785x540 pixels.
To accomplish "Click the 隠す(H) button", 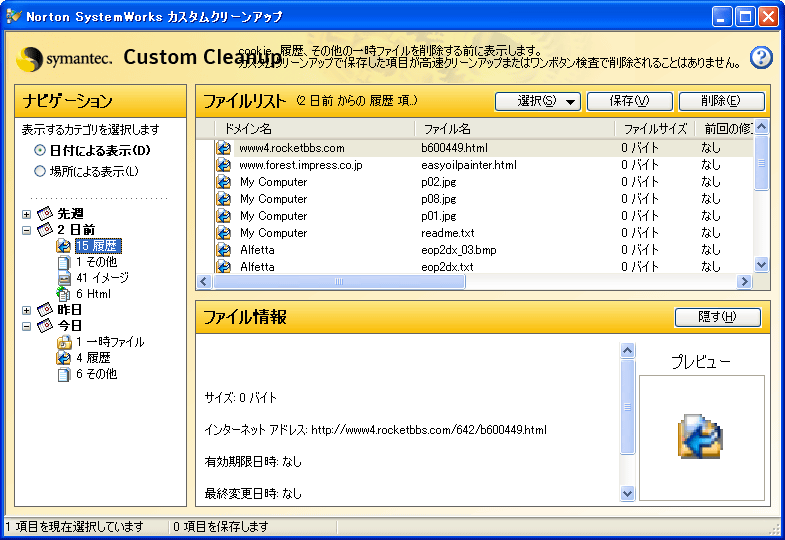I will (x=718, y=317).
